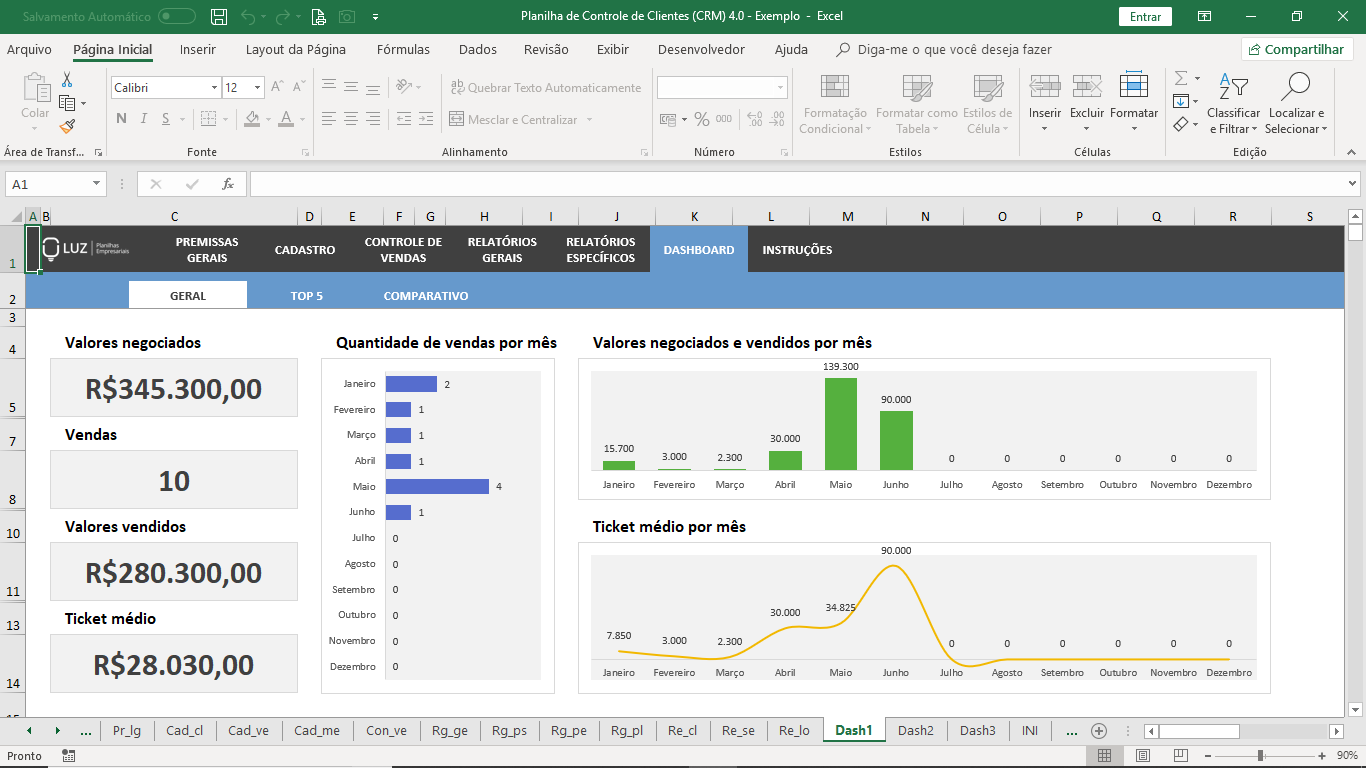1366x768 pixels.
Task: Switch to the Dados tab
Action: [x=478, y=49]
